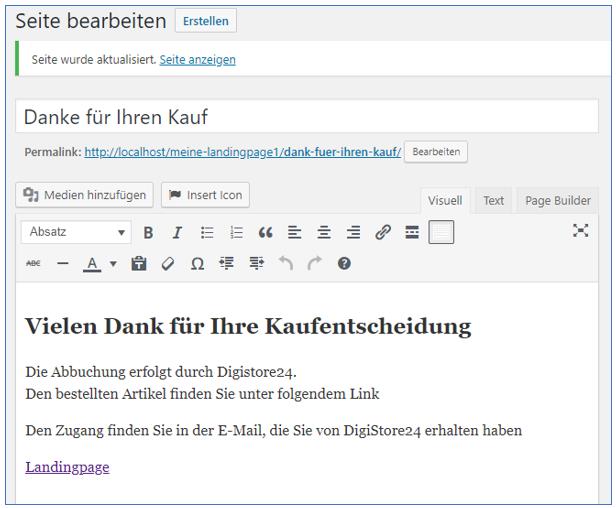Insert a Read More tag
Image resolution: width=616 pixels, height=508 pixels.
[412, 232]
